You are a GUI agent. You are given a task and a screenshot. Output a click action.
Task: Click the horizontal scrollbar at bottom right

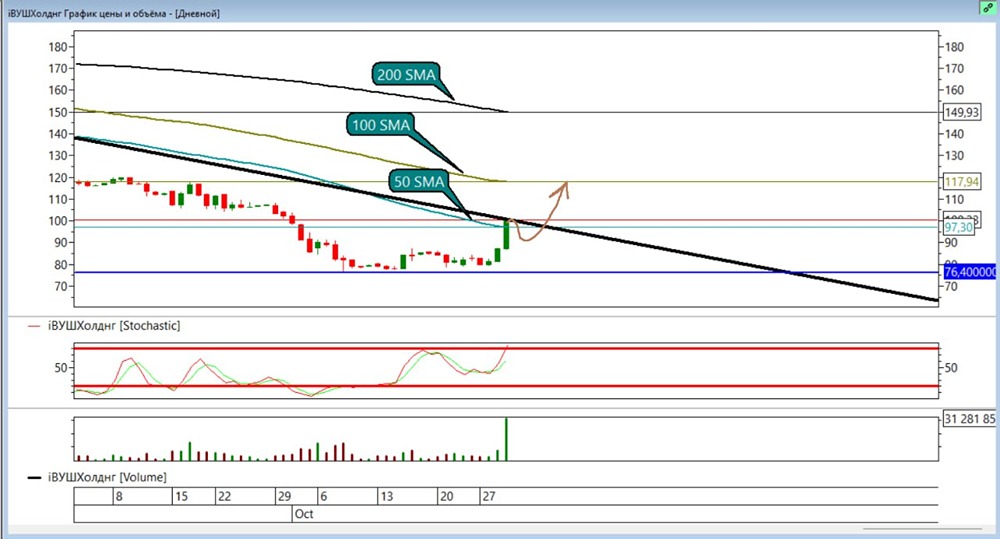922,528
